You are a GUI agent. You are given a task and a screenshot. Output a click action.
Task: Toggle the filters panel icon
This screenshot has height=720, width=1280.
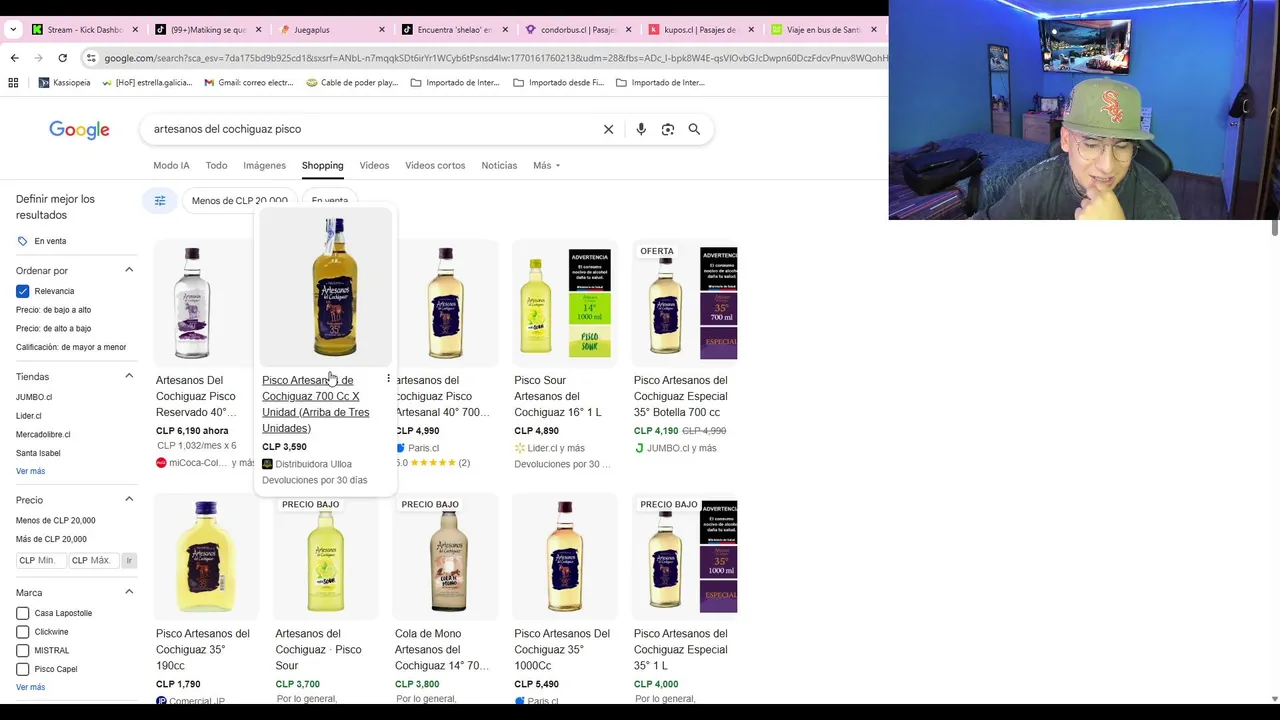(x=159, y=201)
